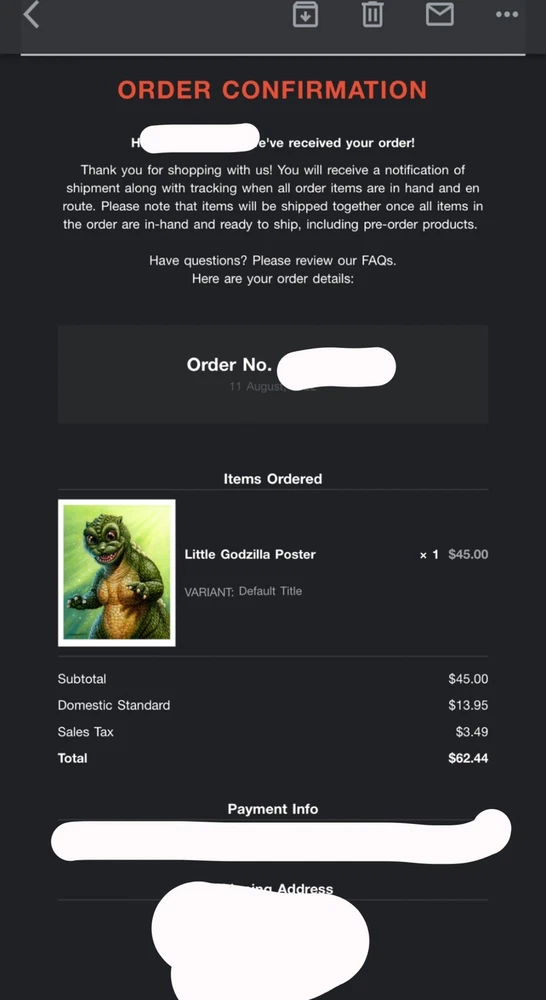Click the "Items Ordered" section heading
Screen dimensions: 546x1000
tap(273, 479)
